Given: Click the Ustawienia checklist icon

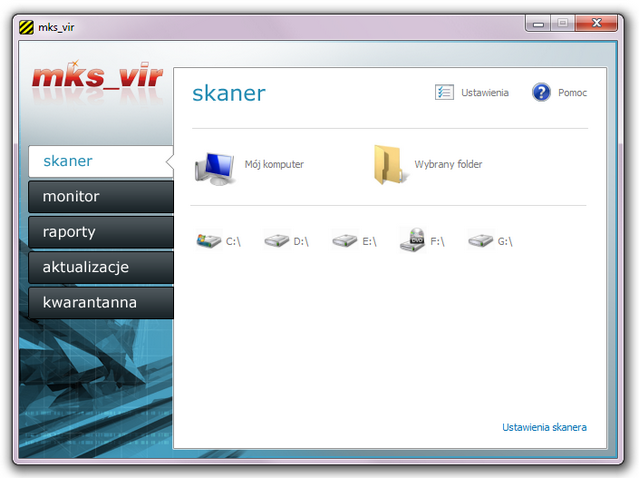Looking at the screenshot, I should coord(444,93).
